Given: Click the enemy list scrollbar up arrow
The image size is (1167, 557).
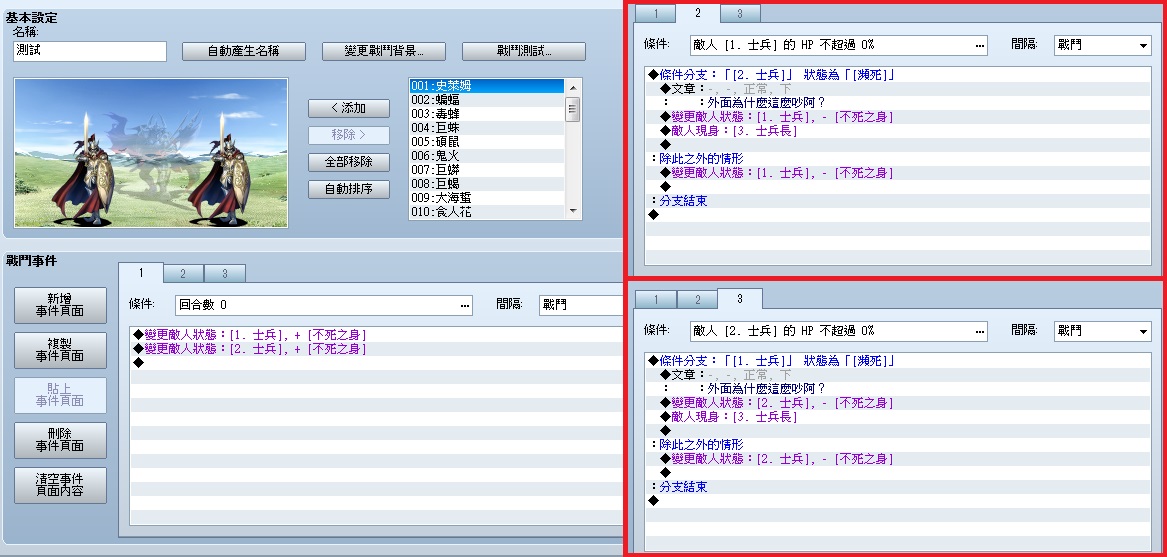Looking at the screenshot, I should (x=572, y=87).
